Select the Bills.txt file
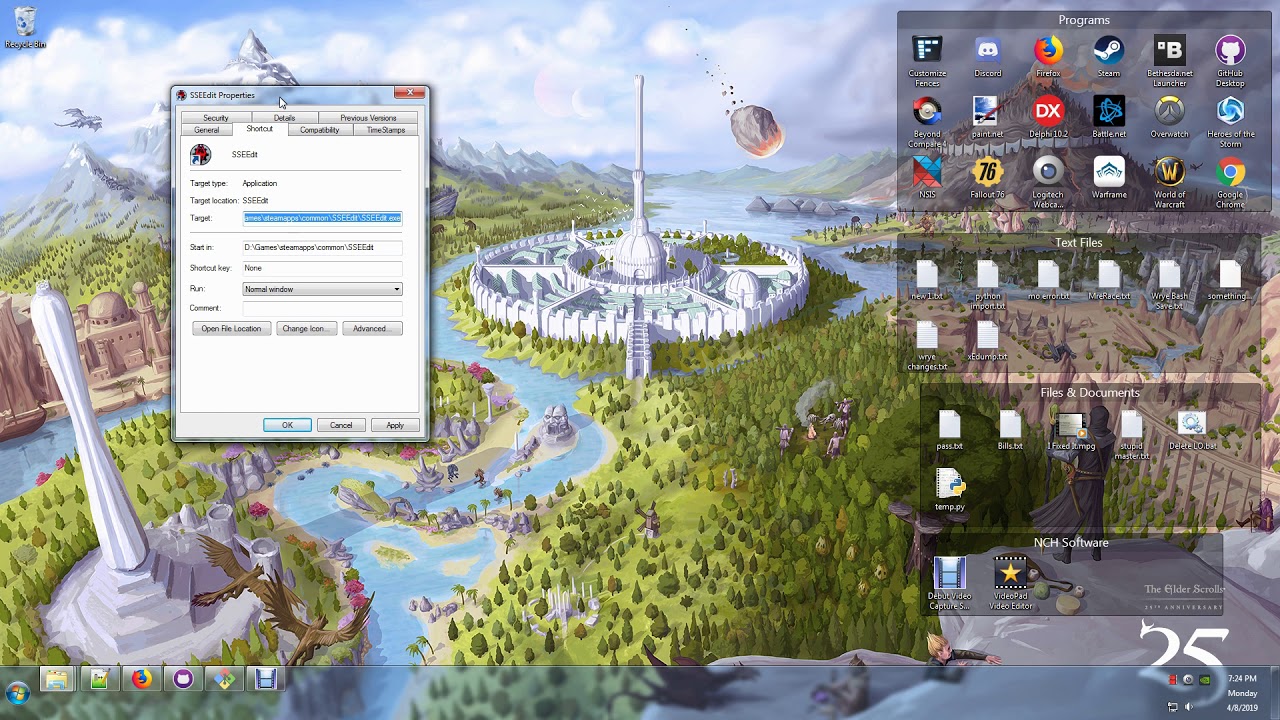 click(1011, 430)
